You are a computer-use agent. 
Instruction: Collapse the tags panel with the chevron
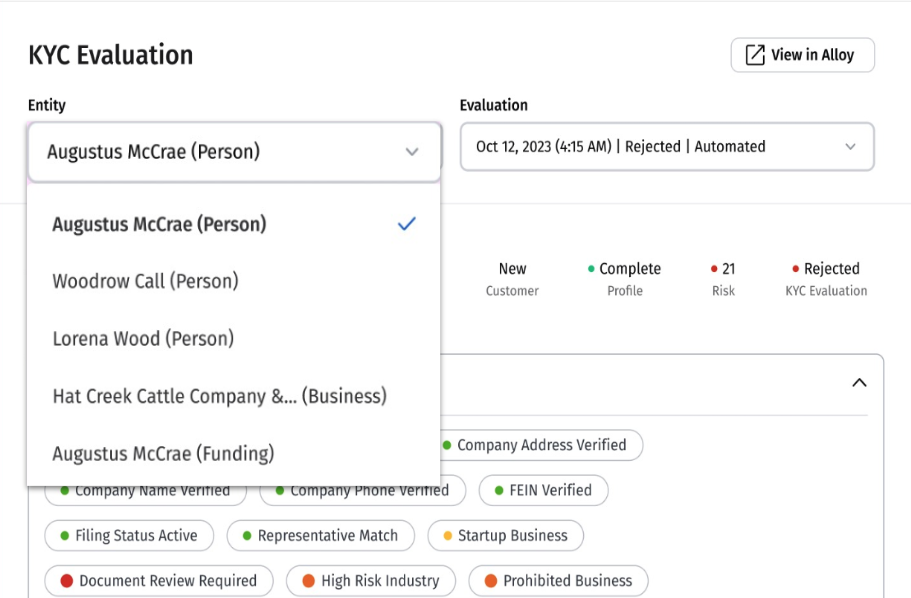coord(859,383)
